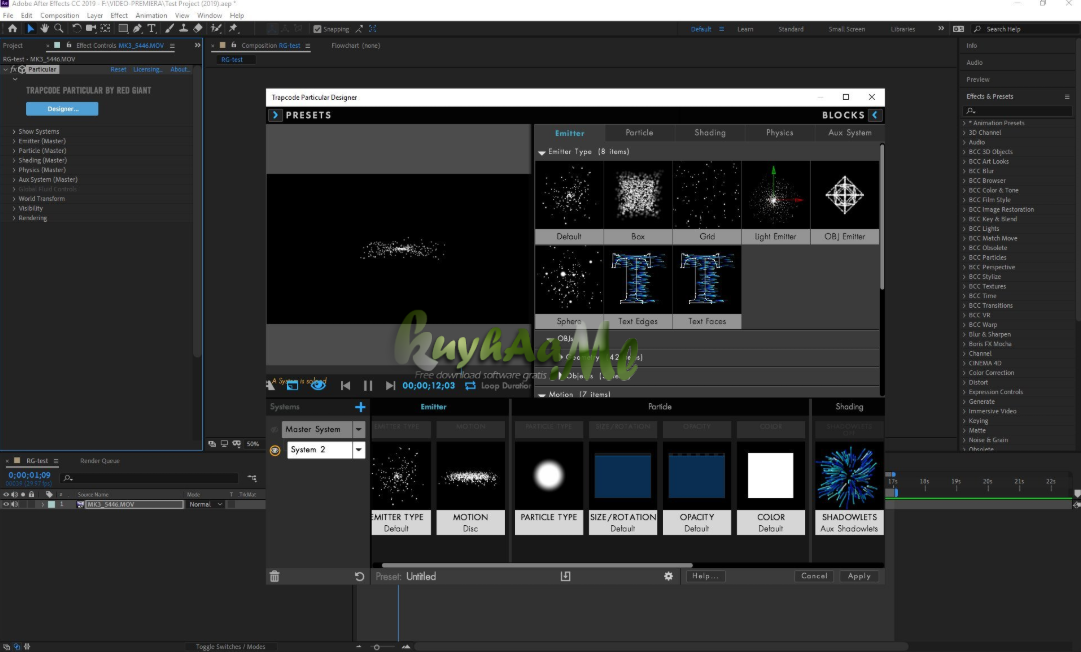Screen dimensions: 1081x652
Task: Click the Designer... button
Action: coord(62,109)
